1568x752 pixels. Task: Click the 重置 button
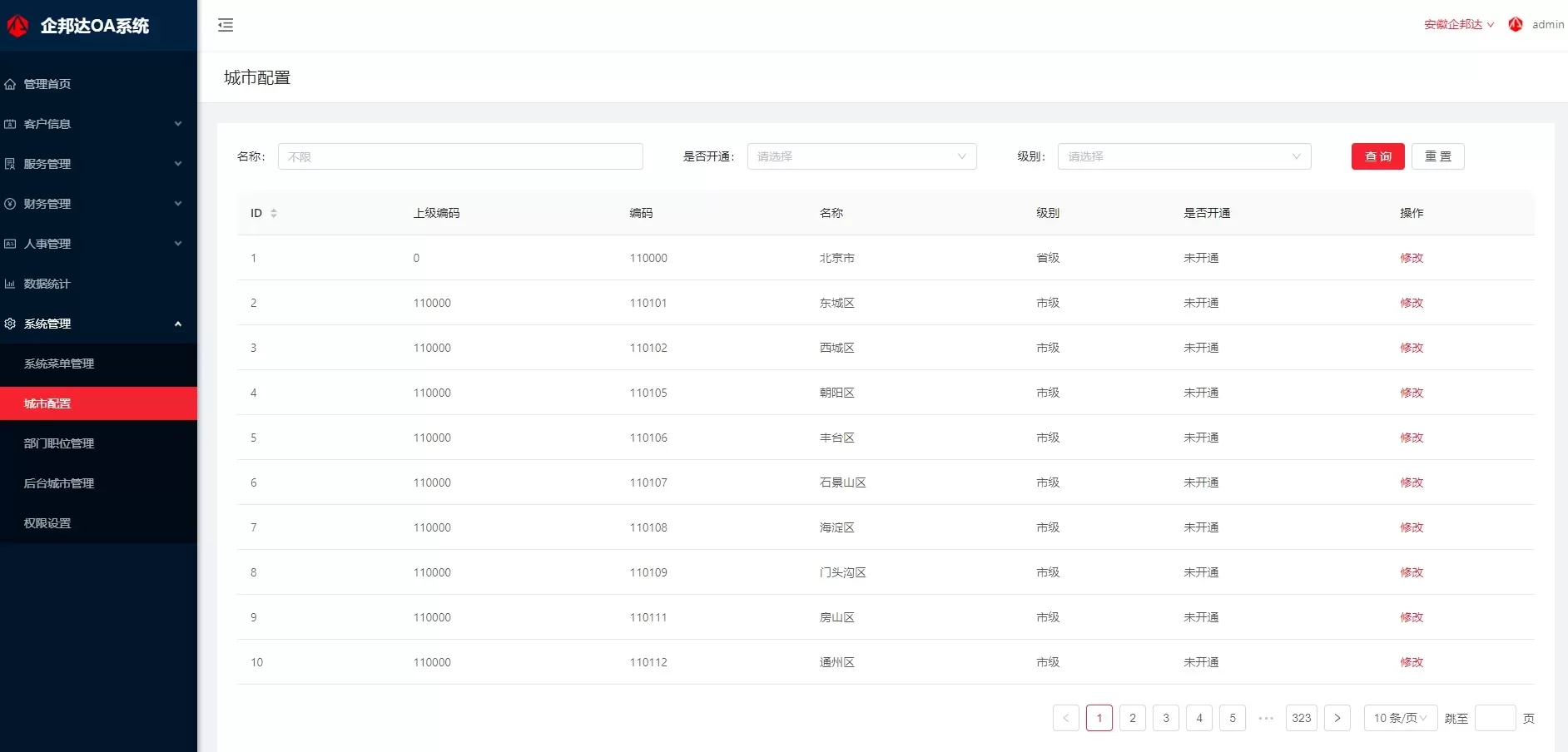pyautogui.click(x=1437, y=156)
